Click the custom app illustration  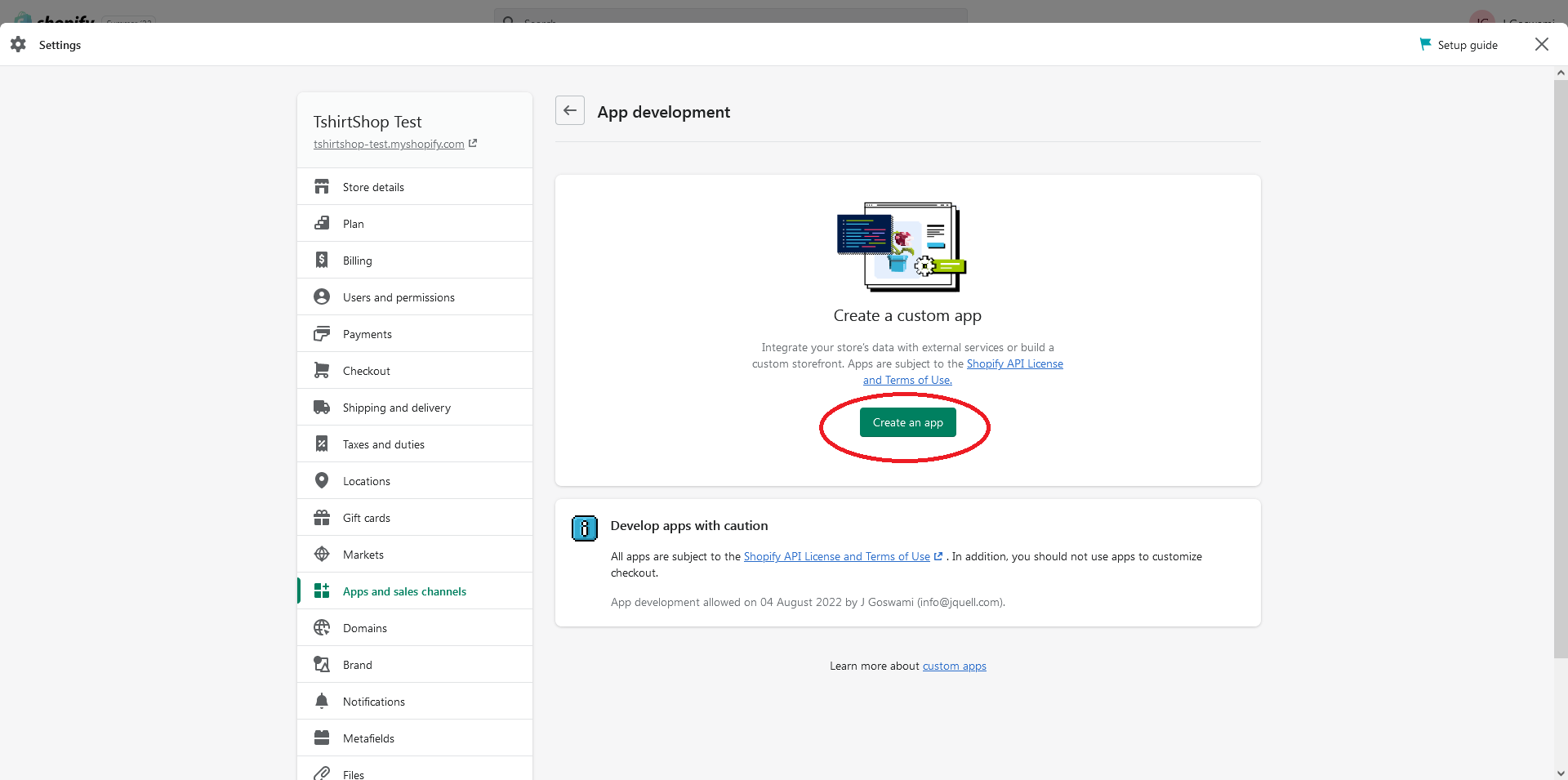[x=902, y=247]
